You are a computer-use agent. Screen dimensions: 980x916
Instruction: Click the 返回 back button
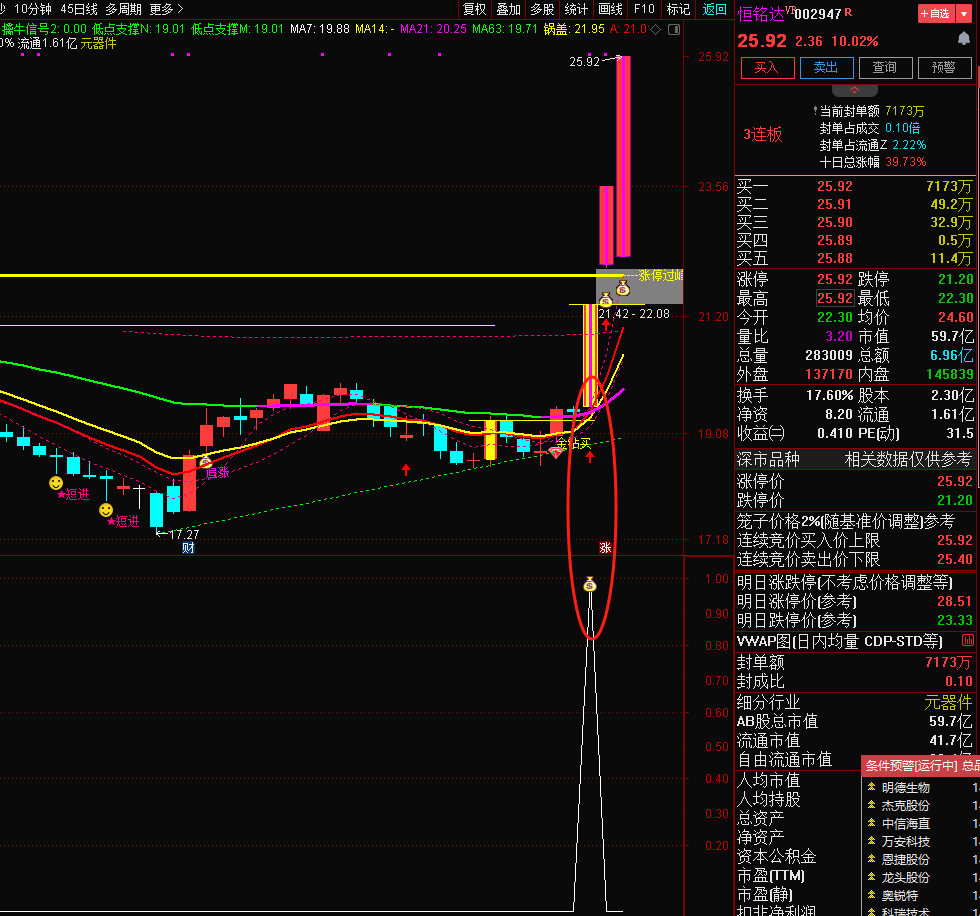coord(715,9)
